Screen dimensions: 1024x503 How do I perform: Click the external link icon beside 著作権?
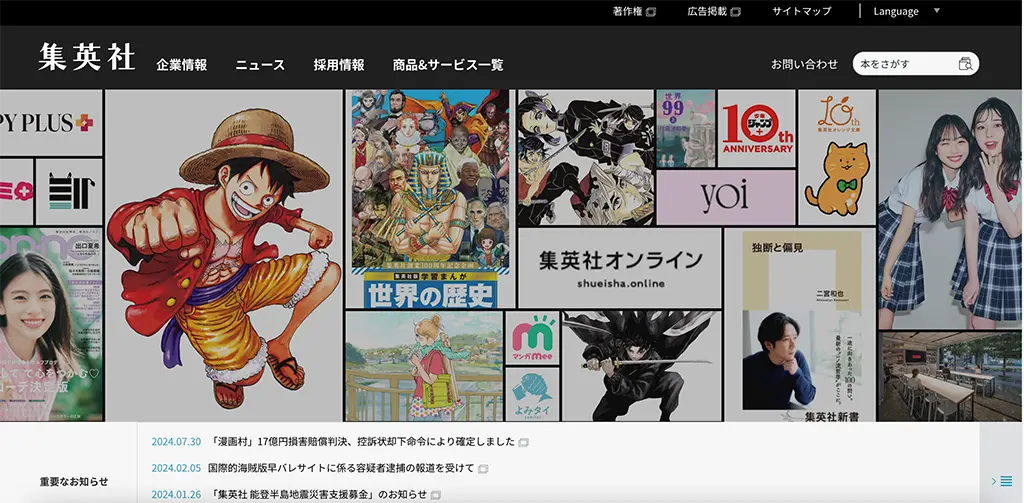coord(650,12)
